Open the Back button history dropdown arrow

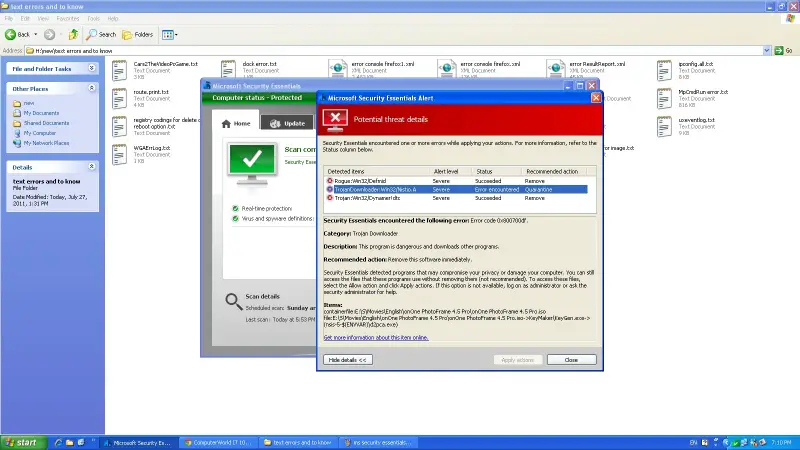36,34
